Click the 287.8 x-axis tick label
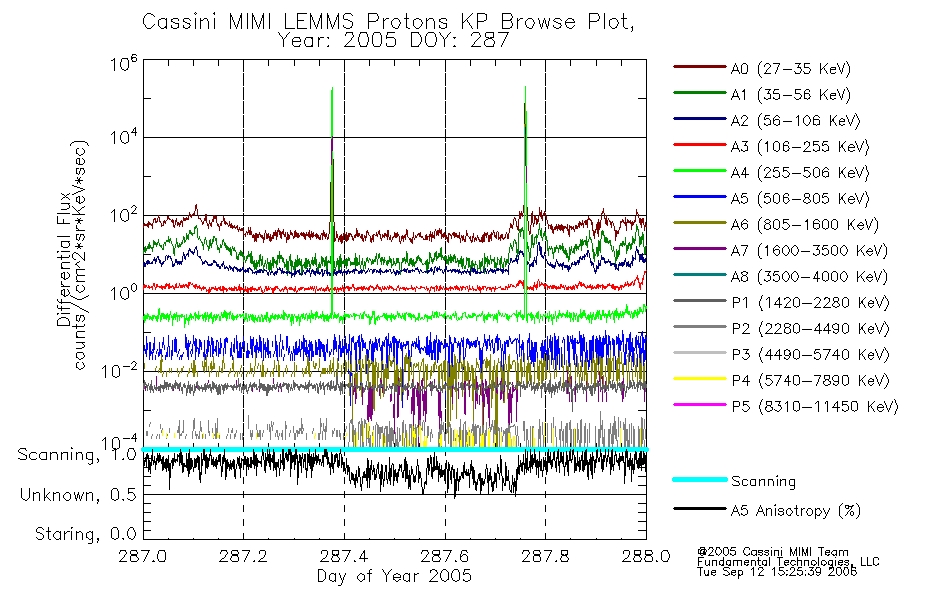 [545, 556]
